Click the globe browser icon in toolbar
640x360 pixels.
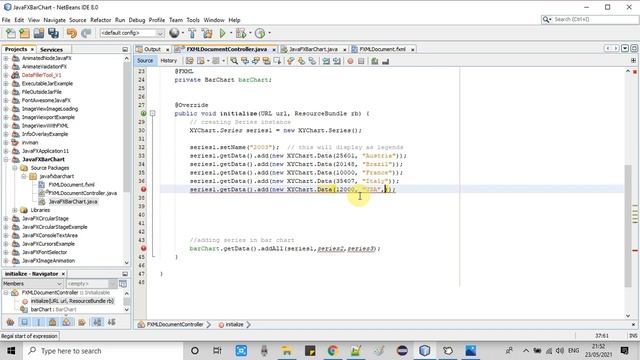pyautogui.click(x=174, y=33)
